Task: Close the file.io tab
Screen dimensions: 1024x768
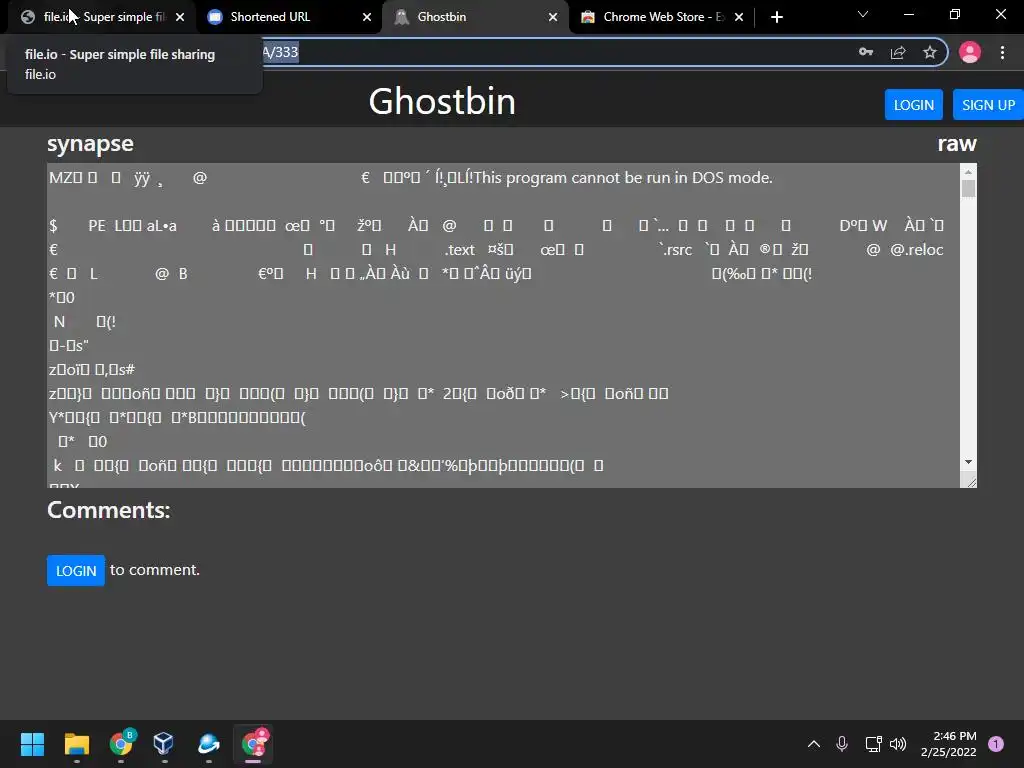Action: 180,17
